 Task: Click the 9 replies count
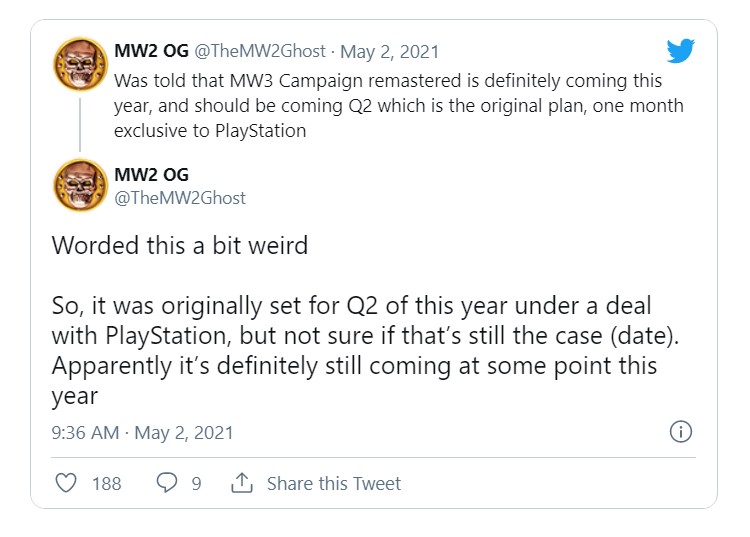click(x=196, y=484)
